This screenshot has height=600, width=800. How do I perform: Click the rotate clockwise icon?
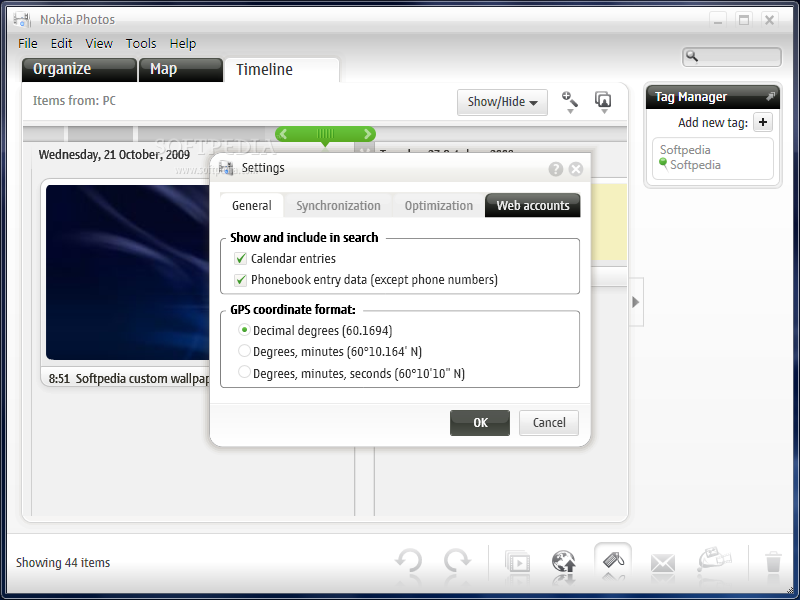pos(457,562)
